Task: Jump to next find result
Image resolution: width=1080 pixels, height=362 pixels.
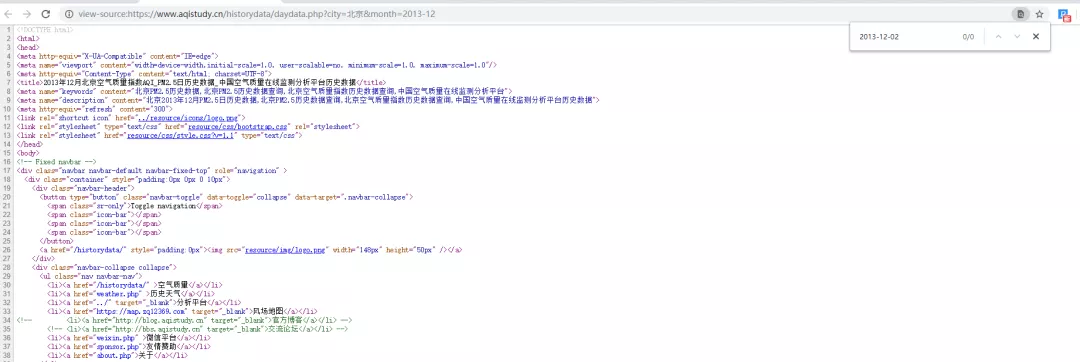Action: point(1017,36)
